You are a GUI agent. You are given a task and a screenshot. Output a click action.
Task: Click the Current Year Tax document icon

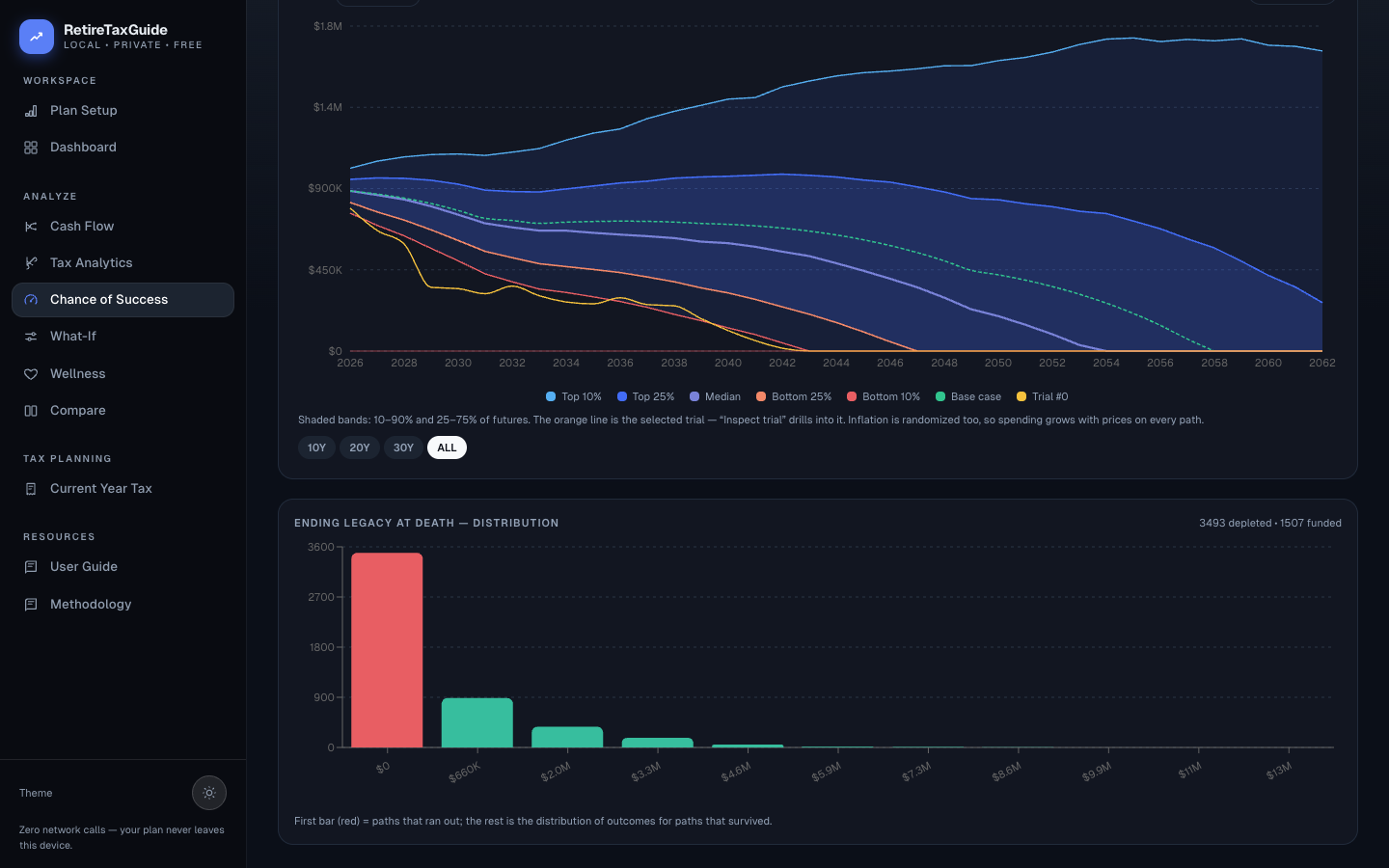click(31, 489)
